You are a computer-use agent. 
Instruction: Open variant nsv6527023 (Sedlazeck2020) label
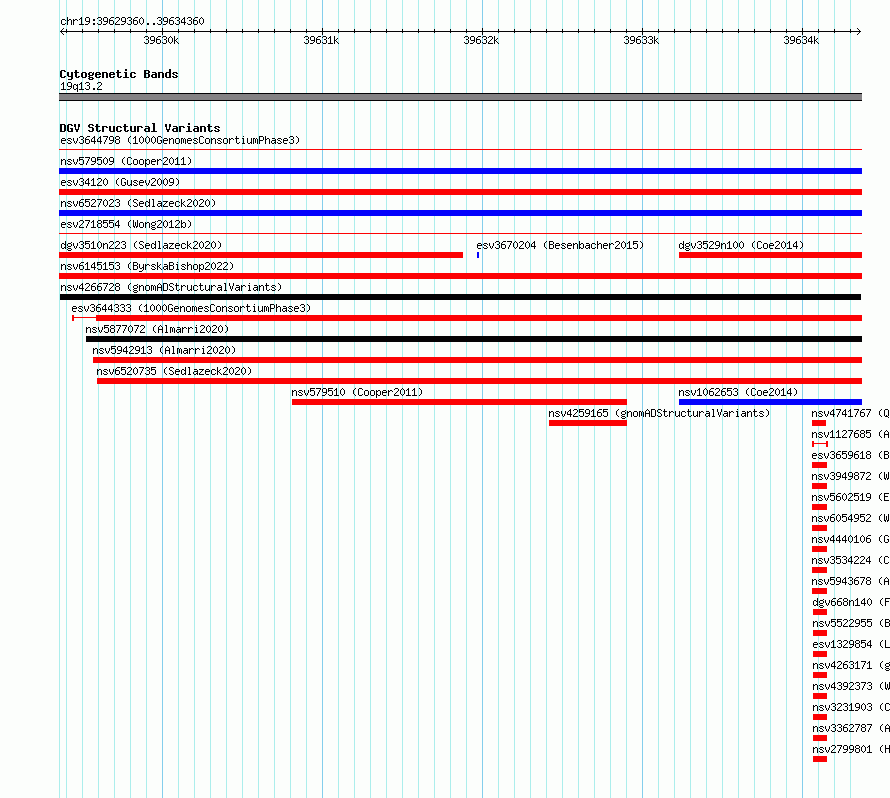click(138, 203)
